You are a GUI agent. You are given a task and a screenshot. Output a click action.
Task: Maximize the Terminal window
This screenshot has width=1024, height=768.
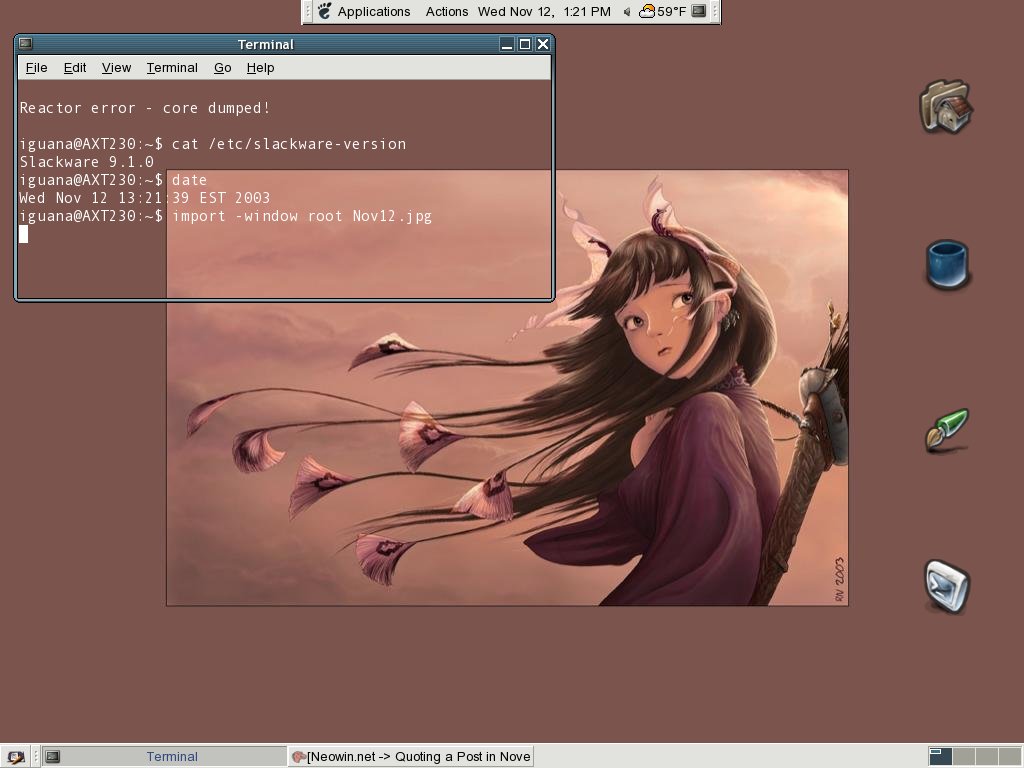click(x=524, y=44)
